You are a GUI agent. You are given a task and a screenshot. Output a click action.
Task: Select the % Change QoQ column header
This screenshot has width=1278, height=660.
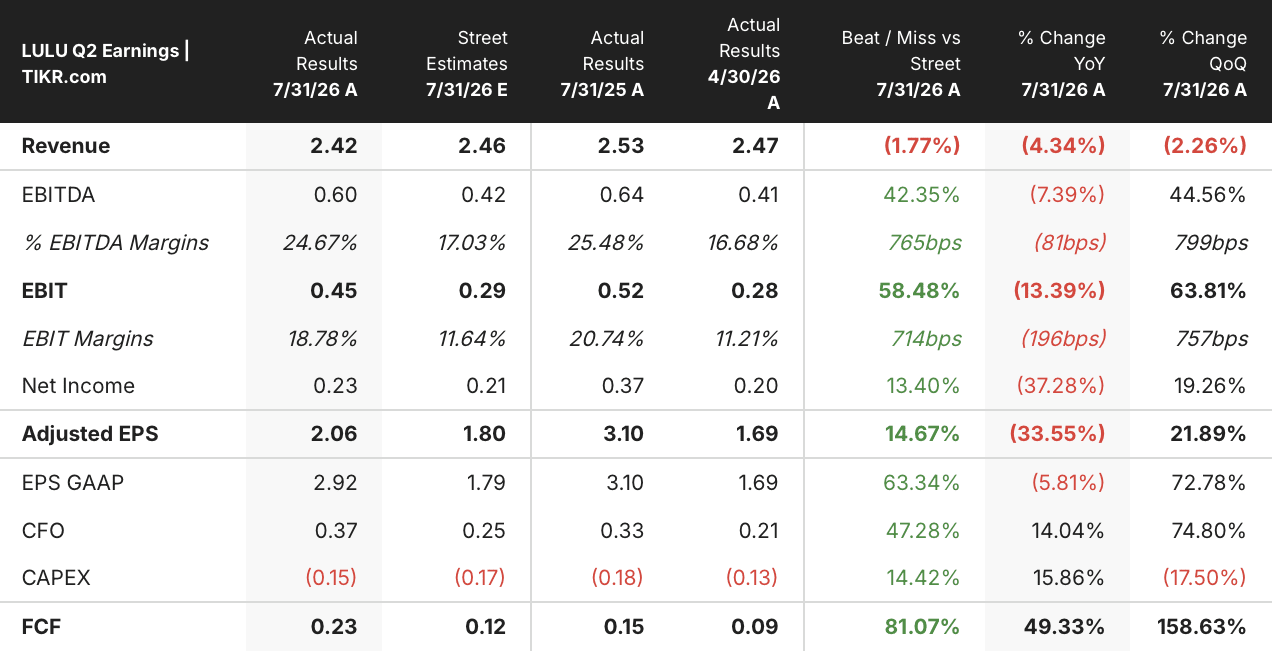(x=1204, y=63)
